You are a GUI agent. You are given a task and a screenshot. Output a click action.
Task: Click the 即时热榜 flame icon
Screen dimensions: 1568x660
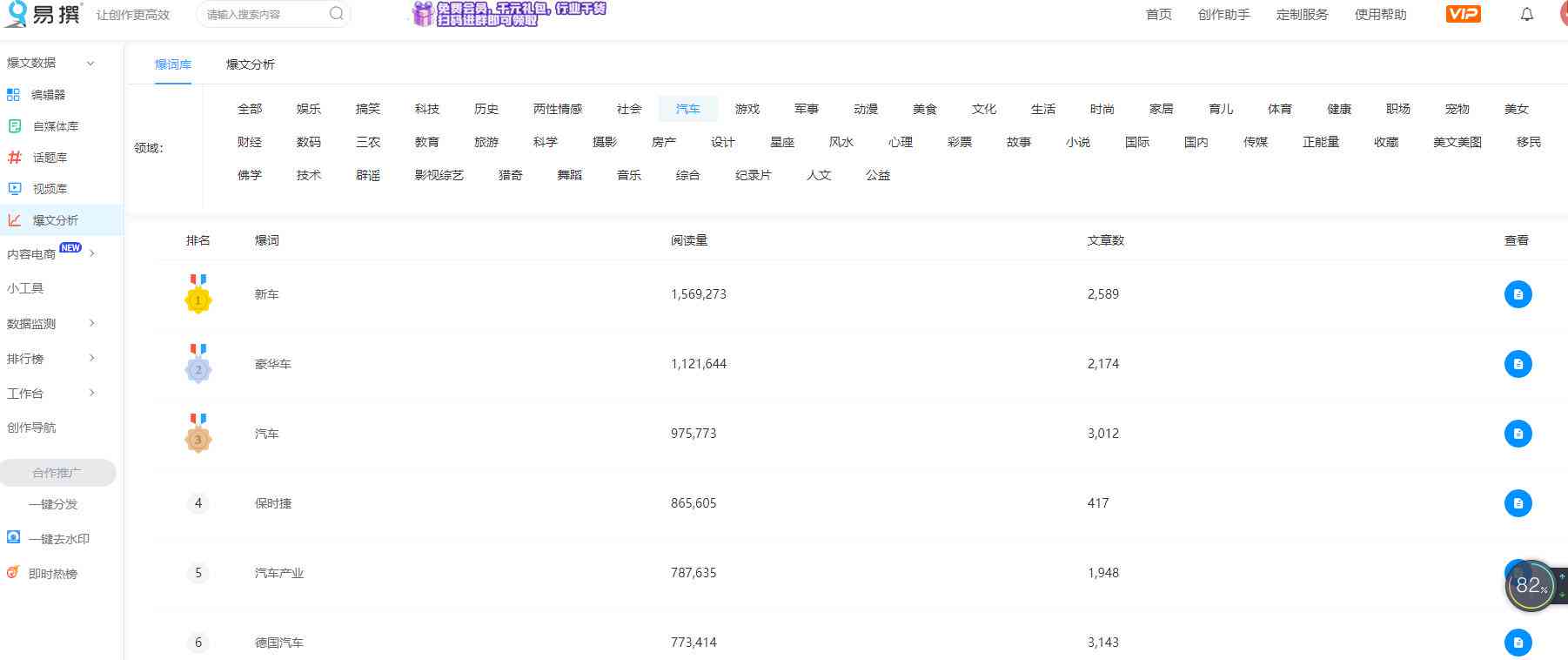point(13,572)
